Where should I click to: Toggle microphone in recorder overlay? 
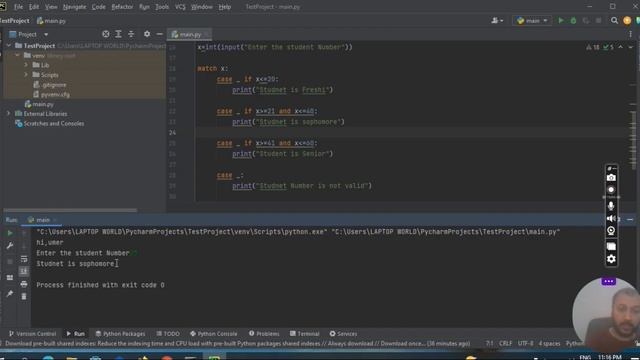pyautogui.click(x=611, y=206)
